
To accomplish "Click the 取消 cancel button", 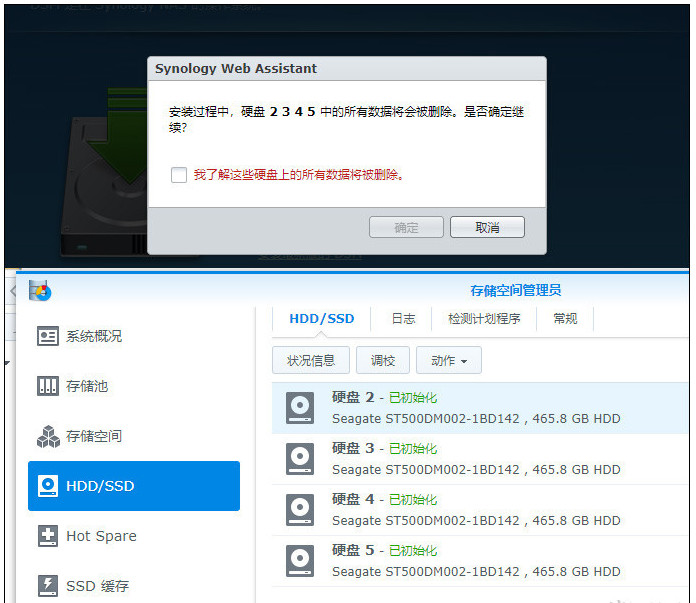I will pyautogui.click(x=487, y=227).
